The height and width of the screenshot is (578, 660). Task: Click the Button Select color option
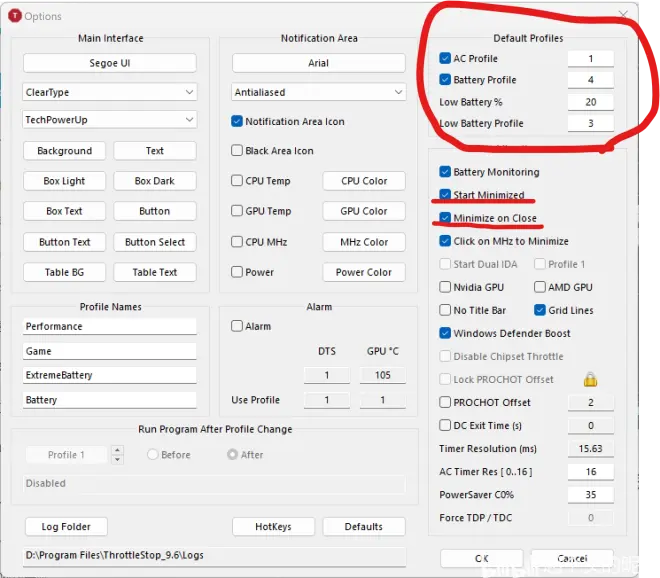[155, 242]
